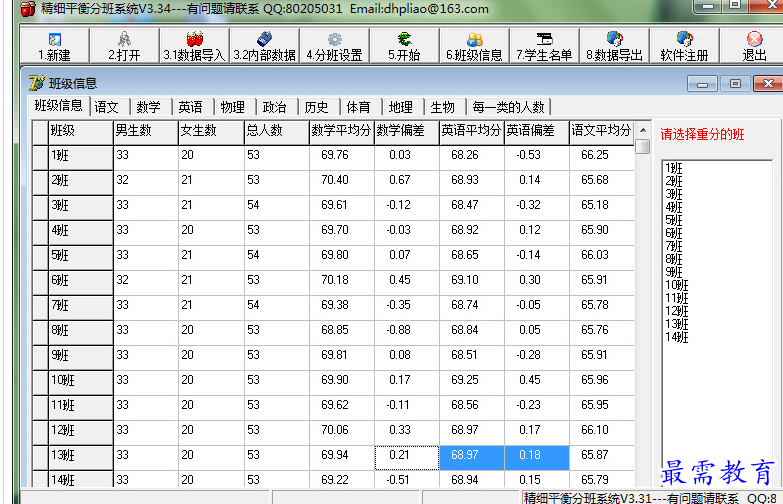
Task: Open 3.2内部数据 internal data tool
Action: tap(264, 45)
